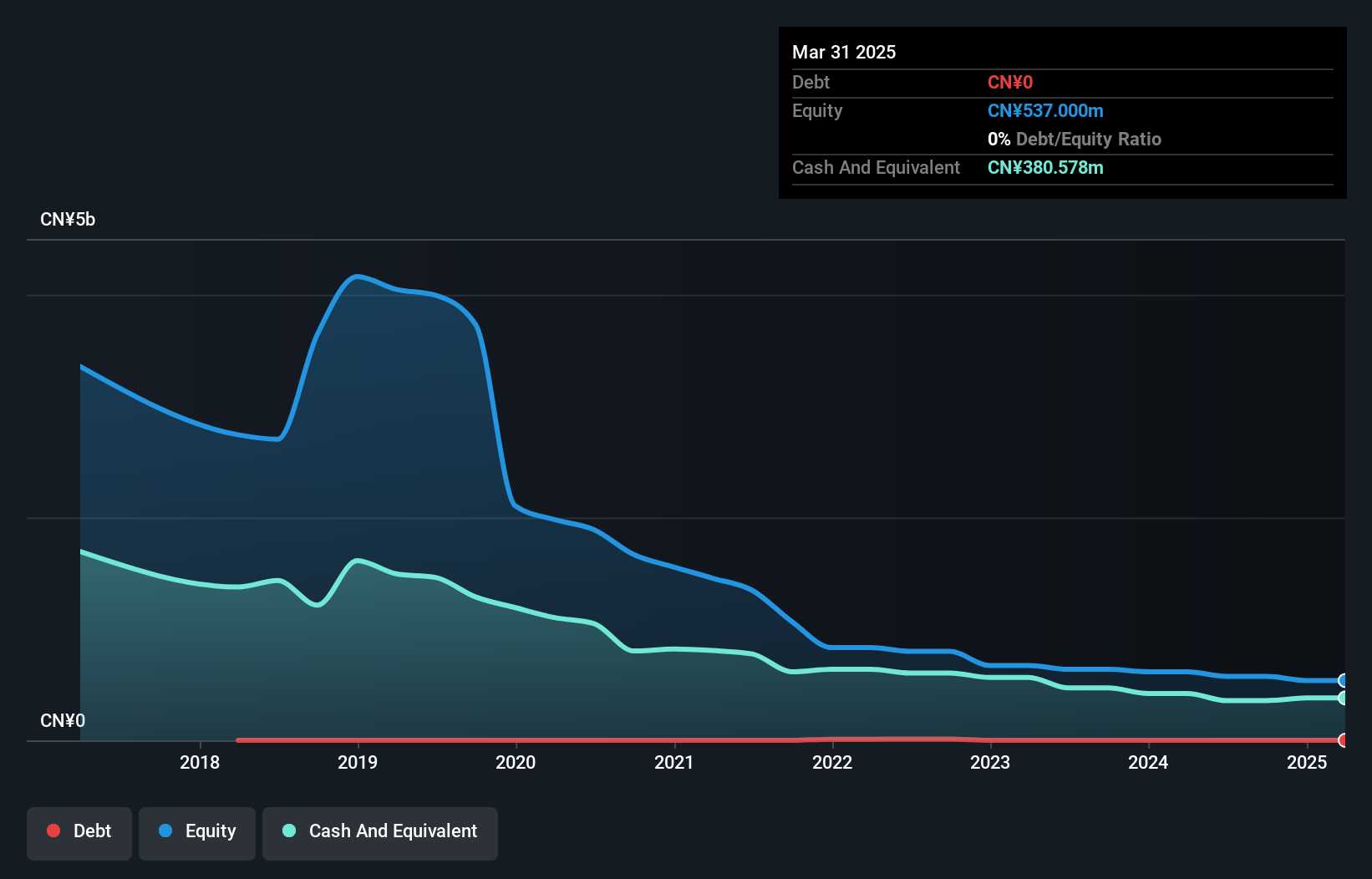The height and width of the screenshot is (879, 1372).
Task: Click the CN¥537.000m Equity value
Action: point(1044,110)
